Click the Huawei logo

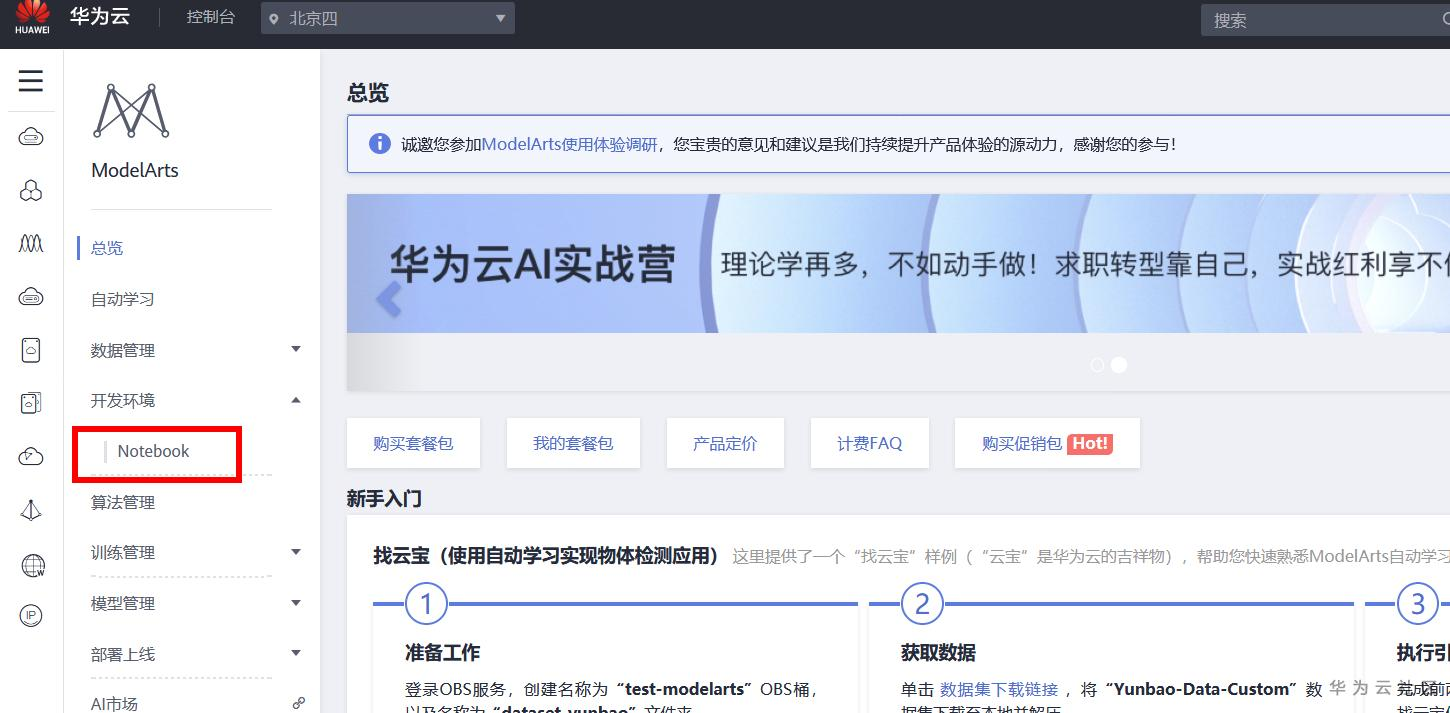coord(32,18)
